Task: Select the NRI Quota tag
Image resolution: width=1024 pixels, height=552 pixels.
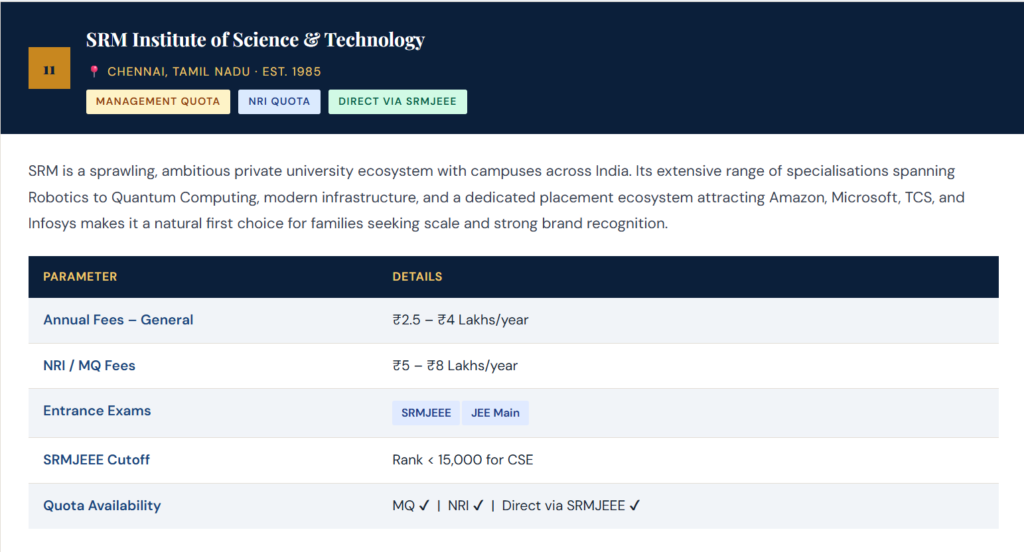Action: [279, 101]
